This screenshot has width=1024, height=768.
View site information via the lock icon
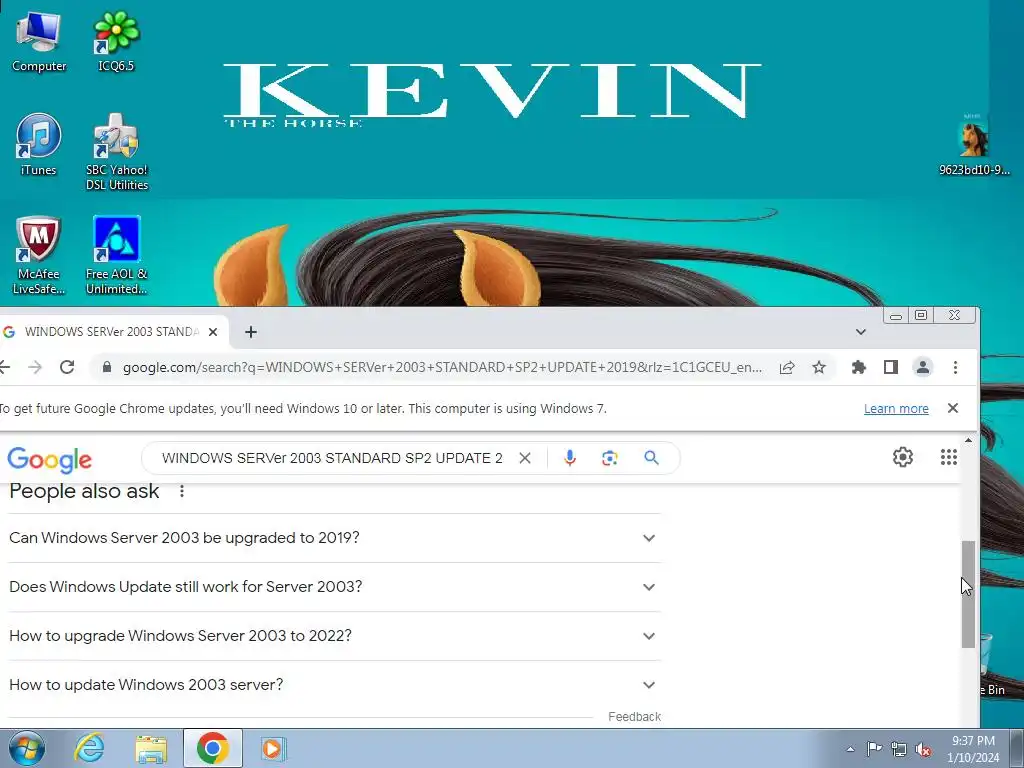coord(107,367)
